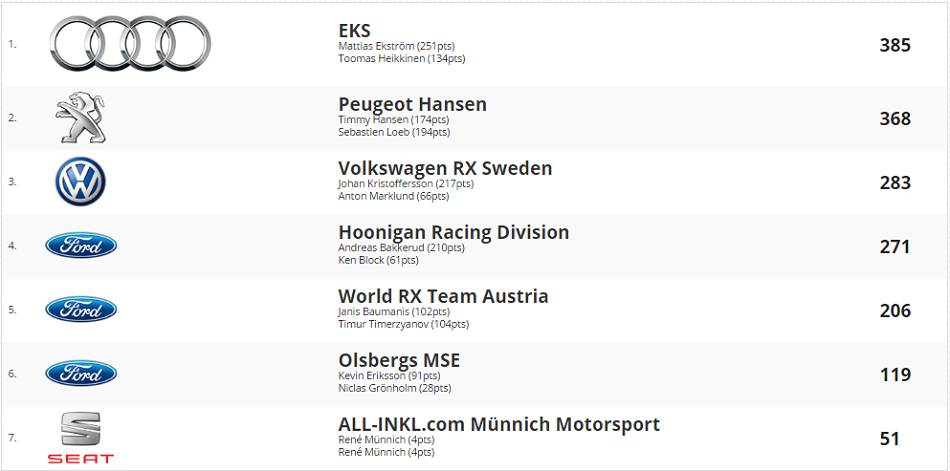This screenshot has height=471, width=950.
Task: Click driver Sebastien Loeb (194pts)
Action: coord(394,132)
